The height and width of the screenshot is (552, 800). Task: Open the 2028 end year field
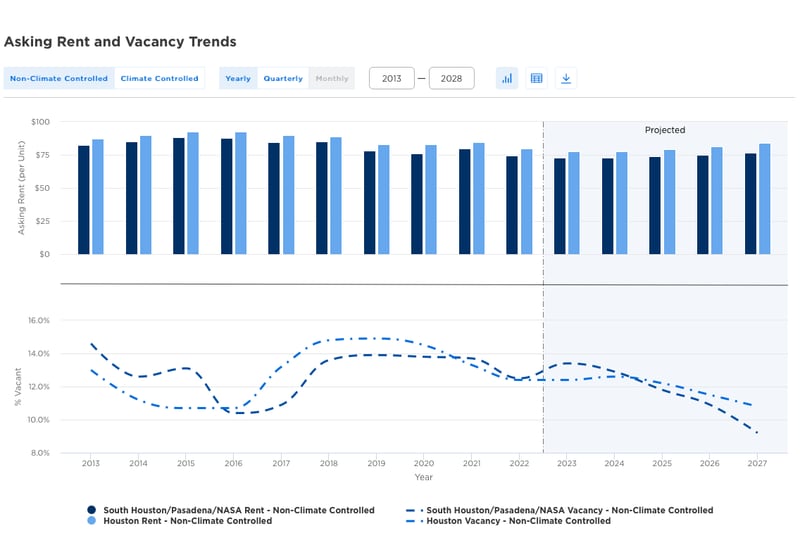point(452,79)
